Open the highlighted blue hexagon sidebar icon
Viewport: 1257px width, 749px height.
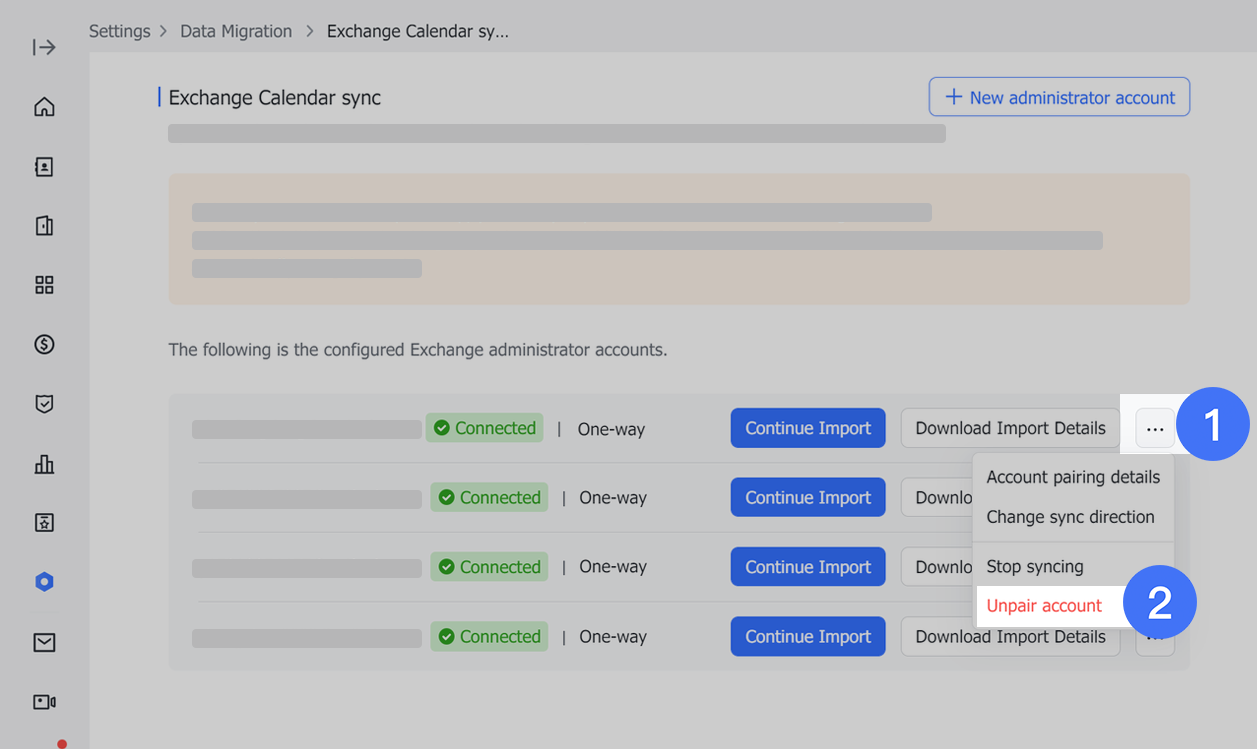point(44,581)
